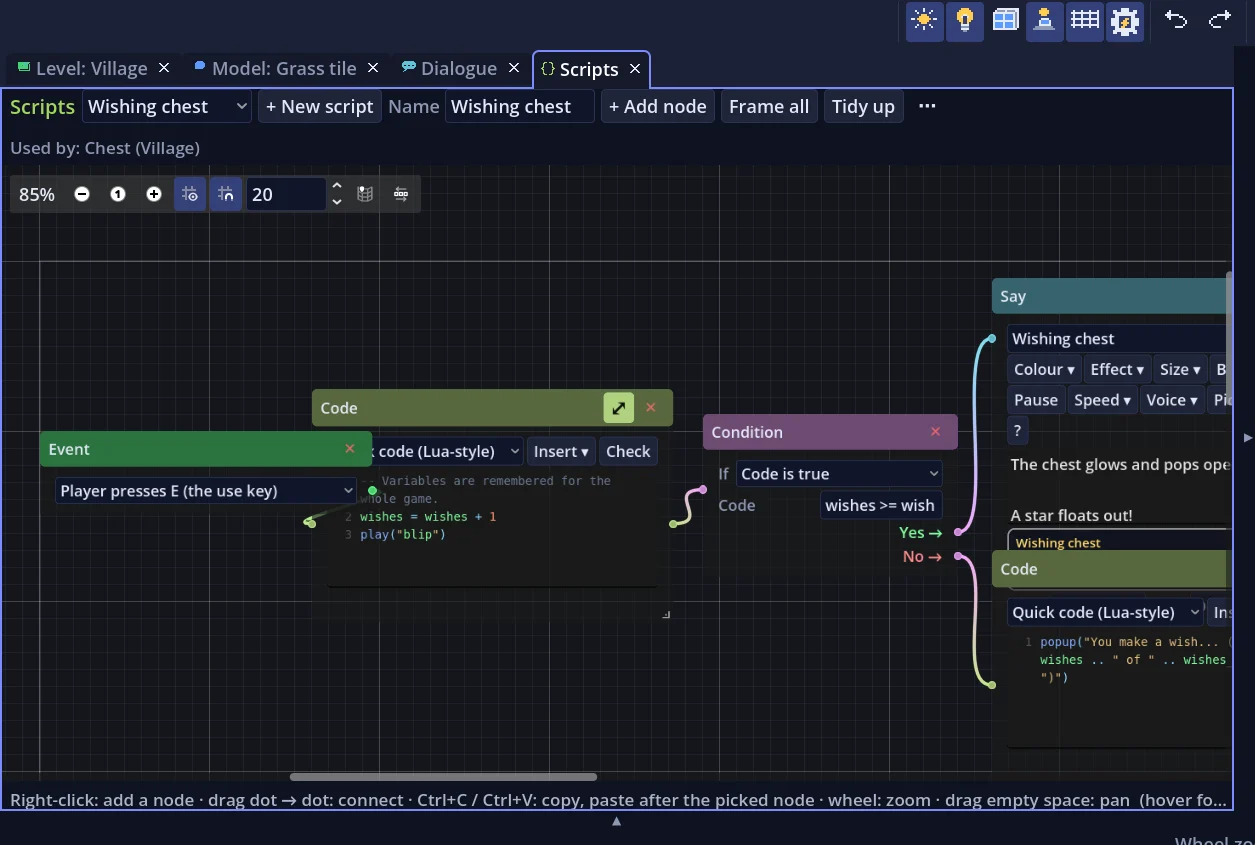The width and height of the screenshot is (1255, 845).
Task: Switch to the Level: Village tab
Action: 91,68
